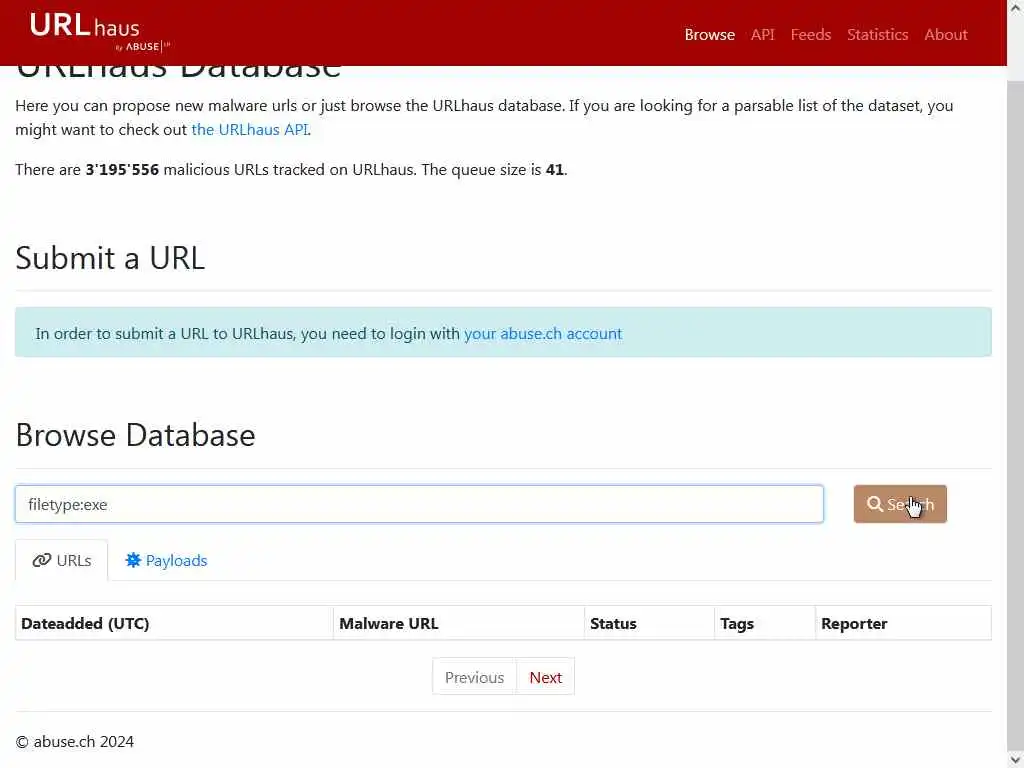Open the API navigation item
The width and height of the screenshot is (1024, 768).
point(762,35)
